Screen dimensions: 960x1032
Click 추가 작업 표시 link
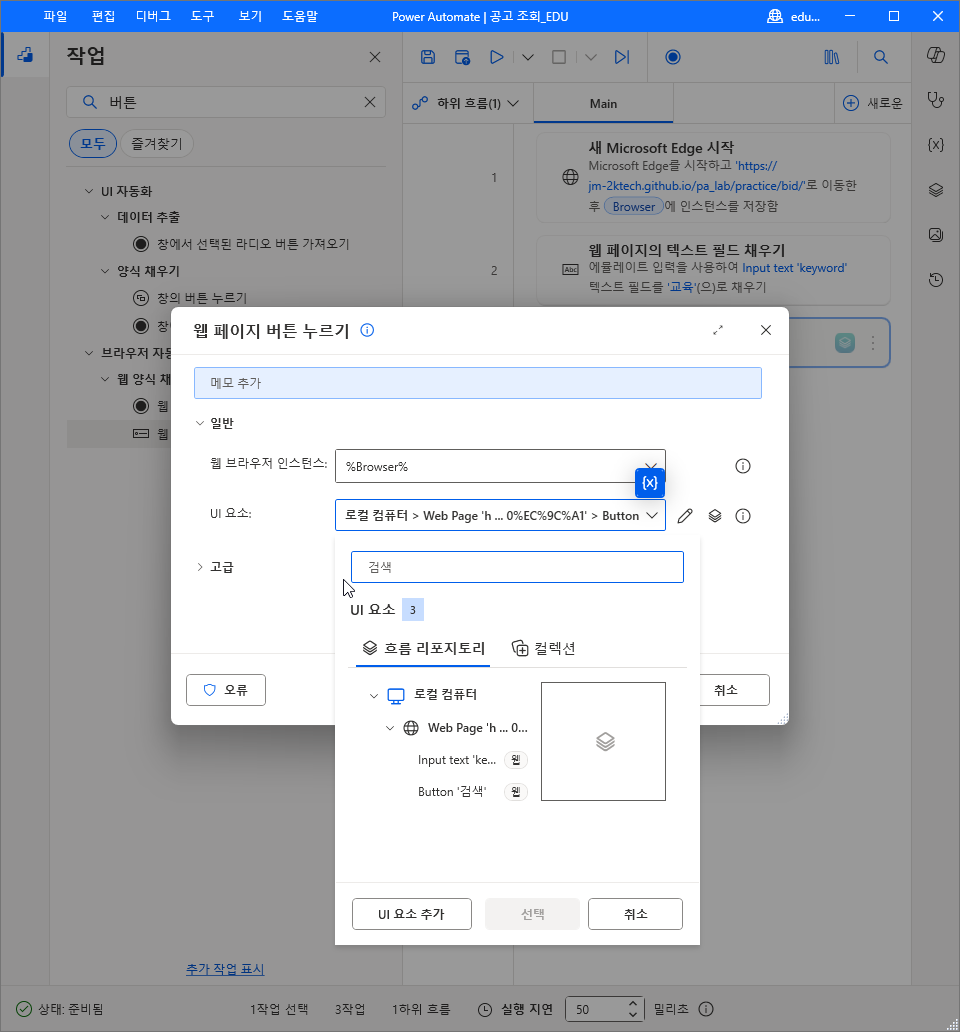click(x=225, y=969)
